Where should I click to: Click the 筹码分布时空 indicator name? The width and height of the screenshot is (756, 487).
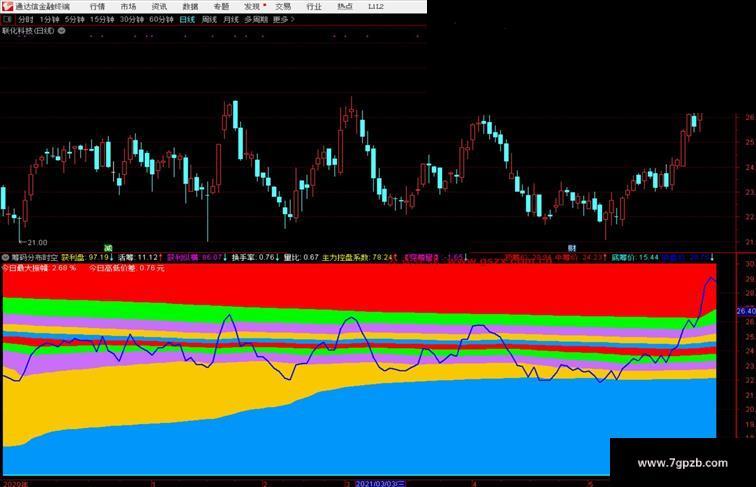point(34,258)
